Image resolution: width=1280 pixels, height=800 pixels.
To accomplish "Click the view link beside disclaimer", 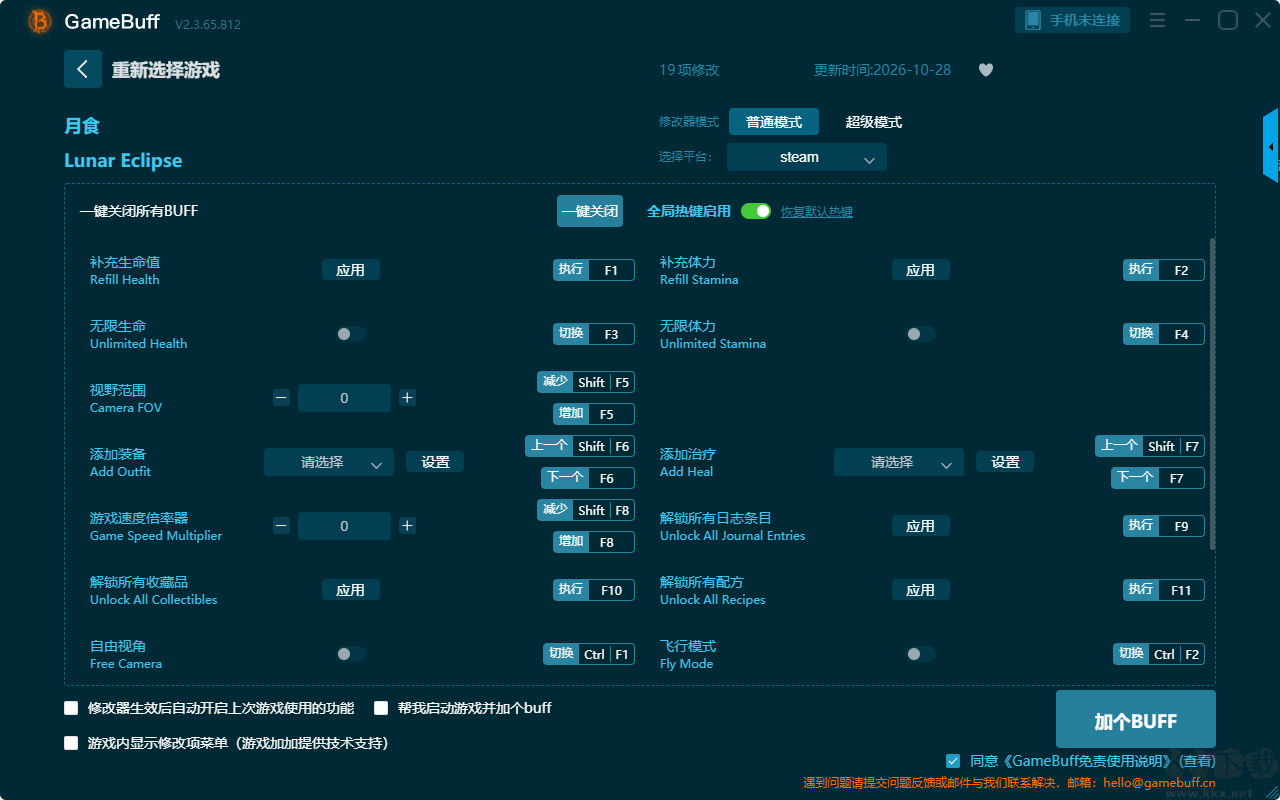I will click(x=1196, y=761).
